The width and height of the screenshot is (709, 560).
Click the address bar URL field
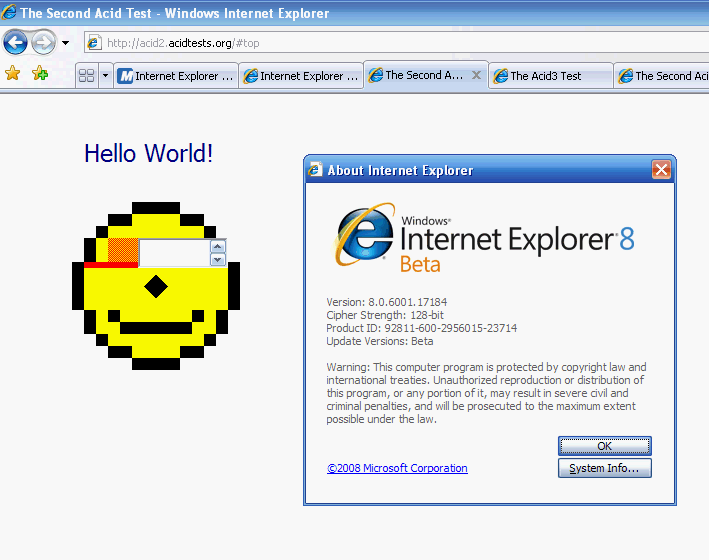point(398,43)
